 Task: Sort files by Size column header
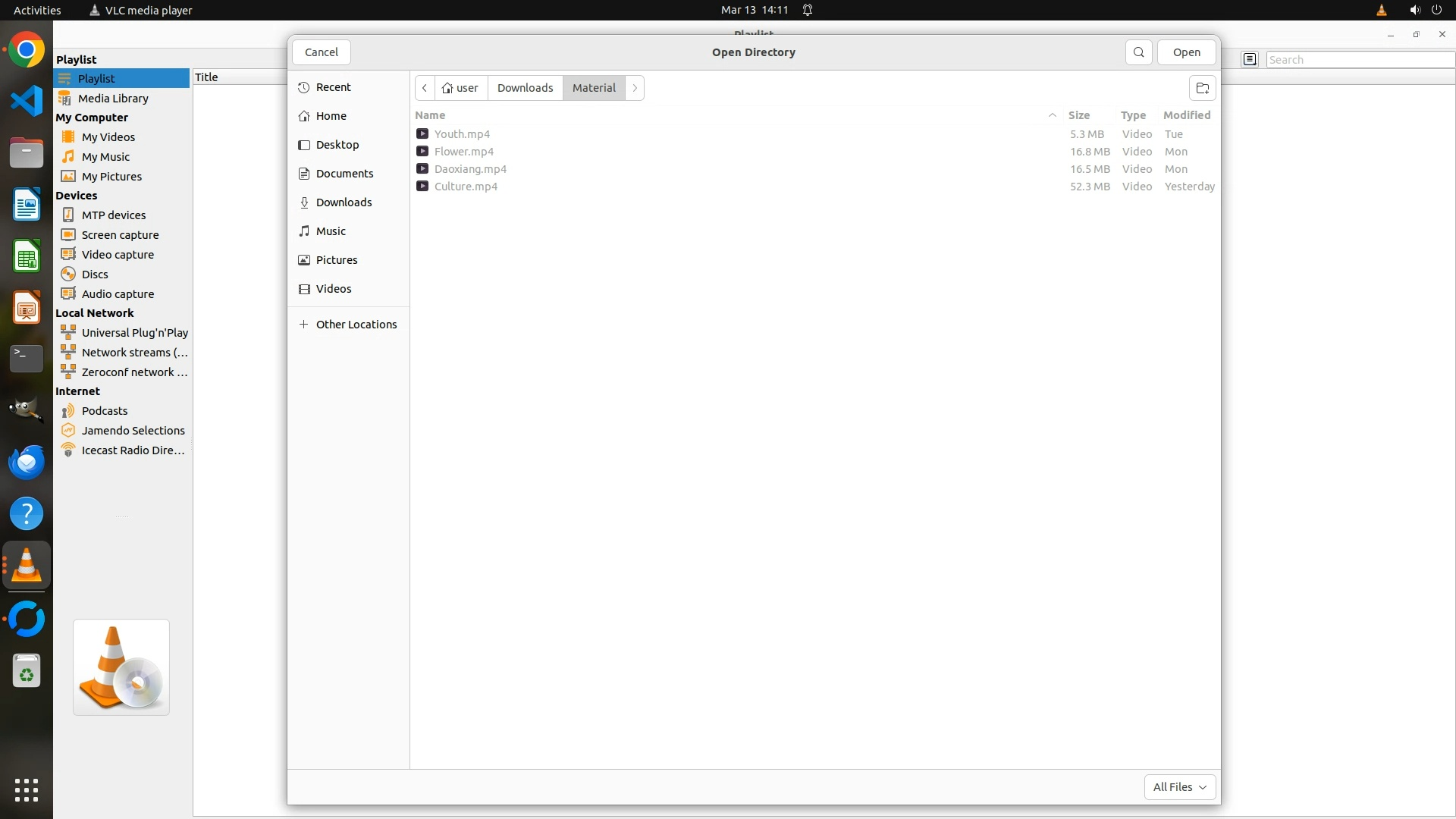pyautogui.click(x=1078, y=115)
